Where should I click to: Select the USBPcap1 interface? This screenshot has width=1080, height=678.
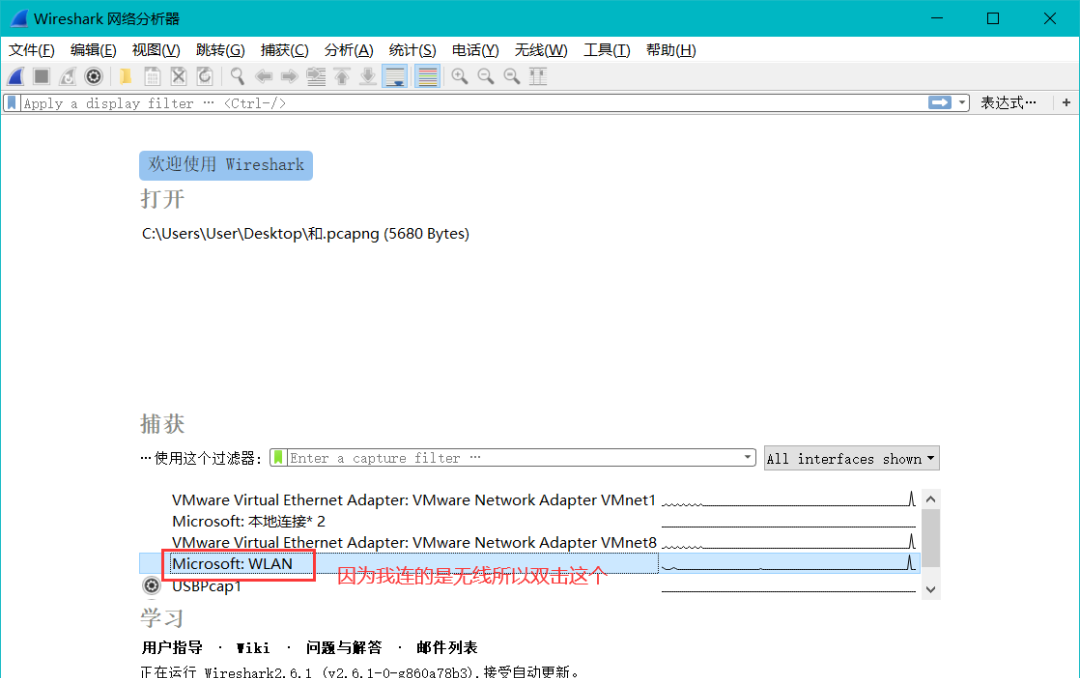coord(207,586)
